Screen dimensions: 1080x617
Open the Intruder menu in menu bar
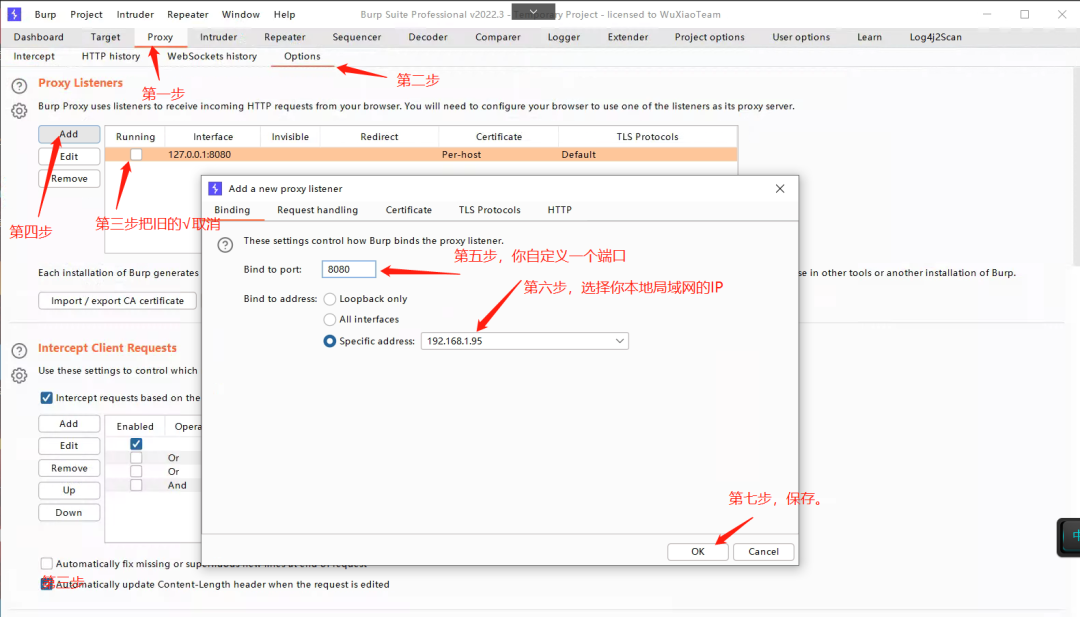[135, 14]
